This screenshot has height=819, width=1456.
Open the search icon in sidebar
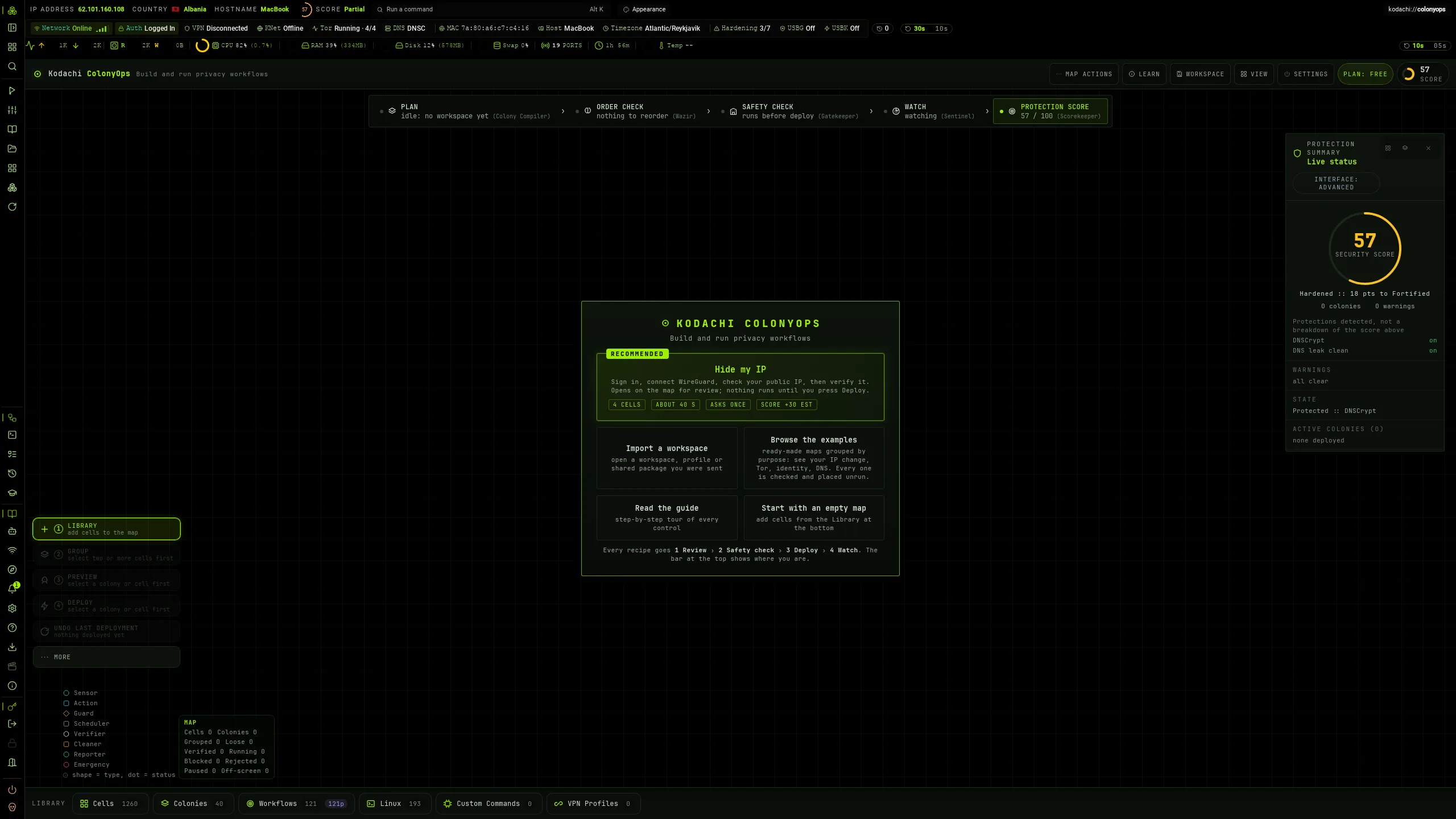click(12, 67)
